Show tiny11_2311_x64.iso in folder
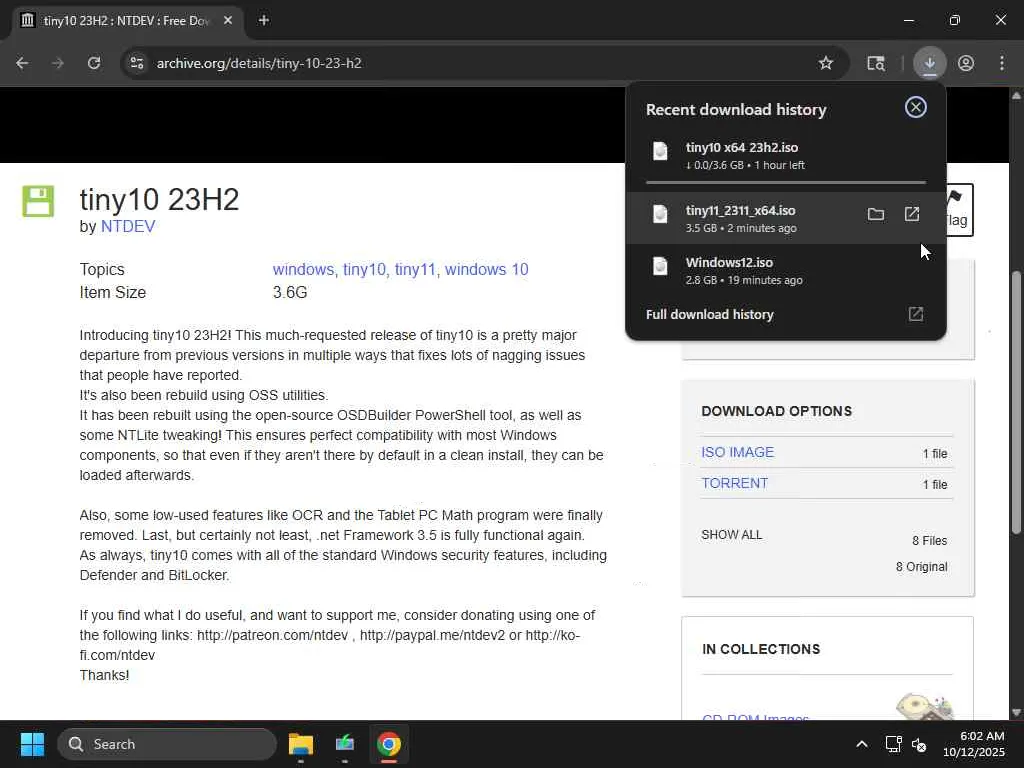Screen dimensions: 1024x768 point(876,214)
